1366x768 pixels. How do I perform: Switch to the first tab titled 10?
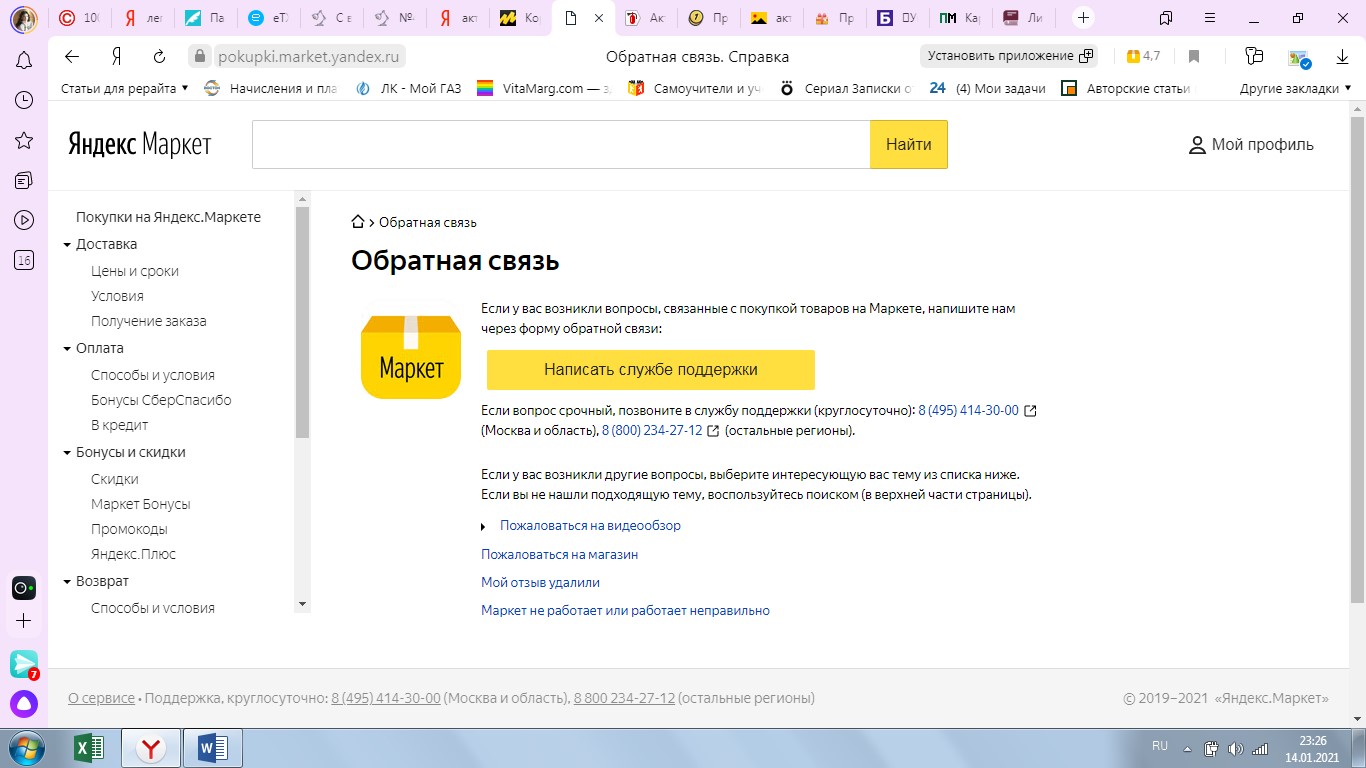[80, 18]
